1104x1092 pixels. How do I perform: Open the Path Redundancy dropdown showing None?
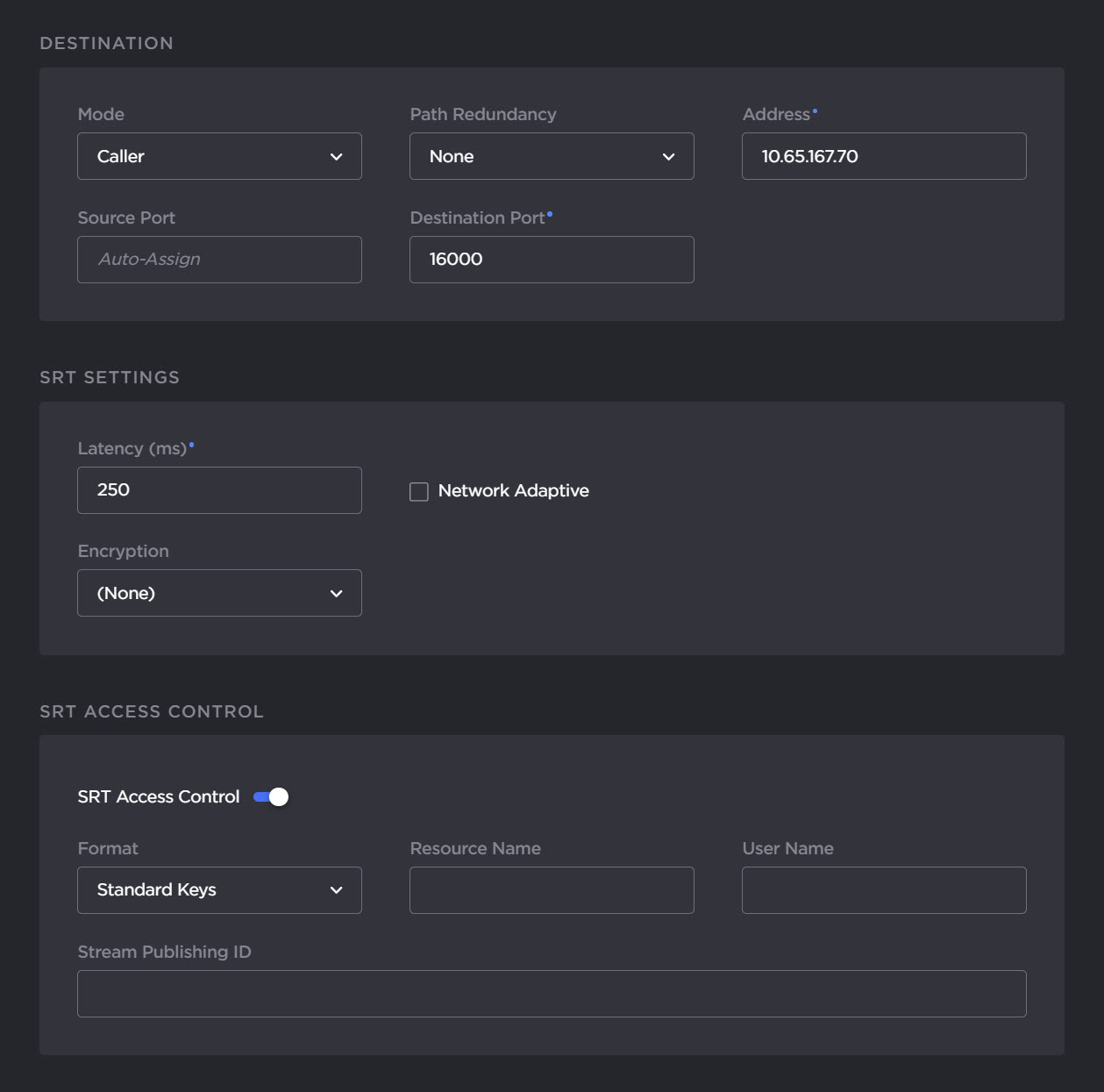click(552, 156)
